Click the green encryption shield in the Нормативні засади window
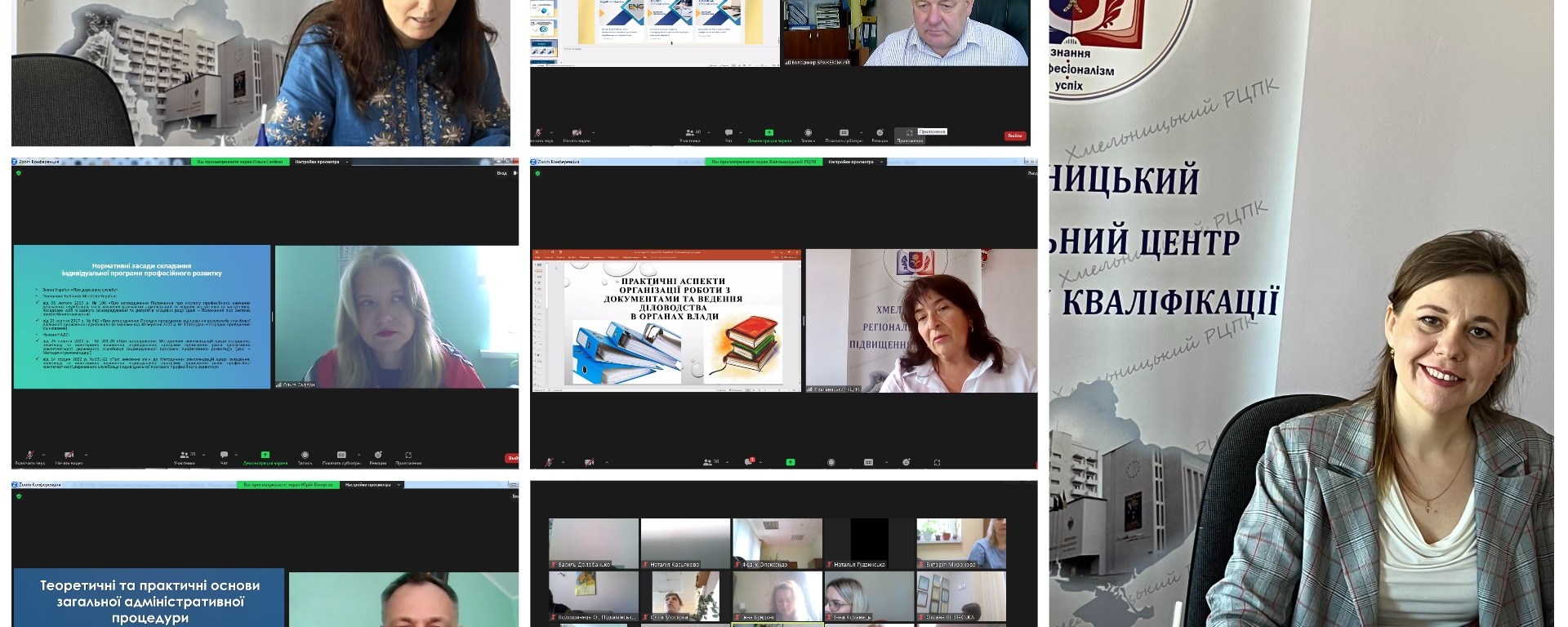Image resolution: width=1568 pixels, height=627 pixels. (19, 173)
